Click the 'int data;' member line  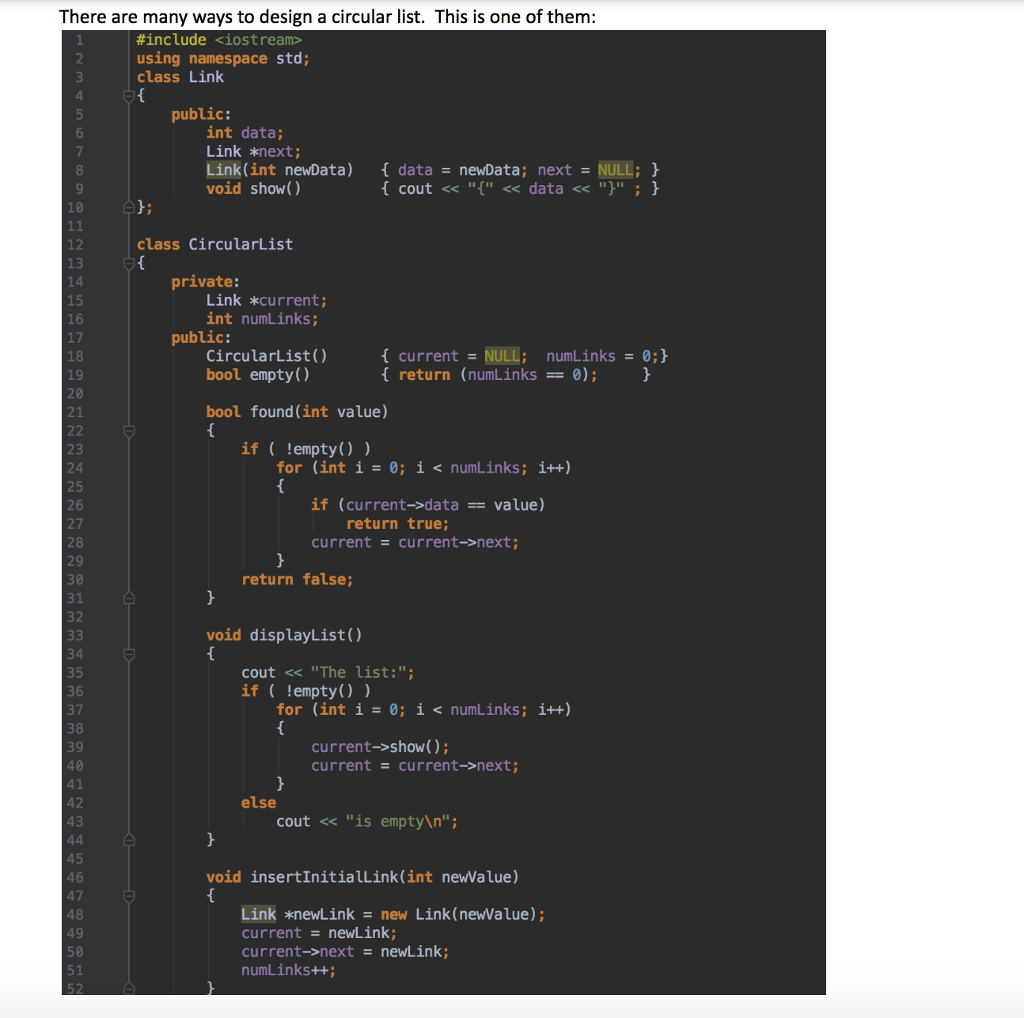coord(245,133)
